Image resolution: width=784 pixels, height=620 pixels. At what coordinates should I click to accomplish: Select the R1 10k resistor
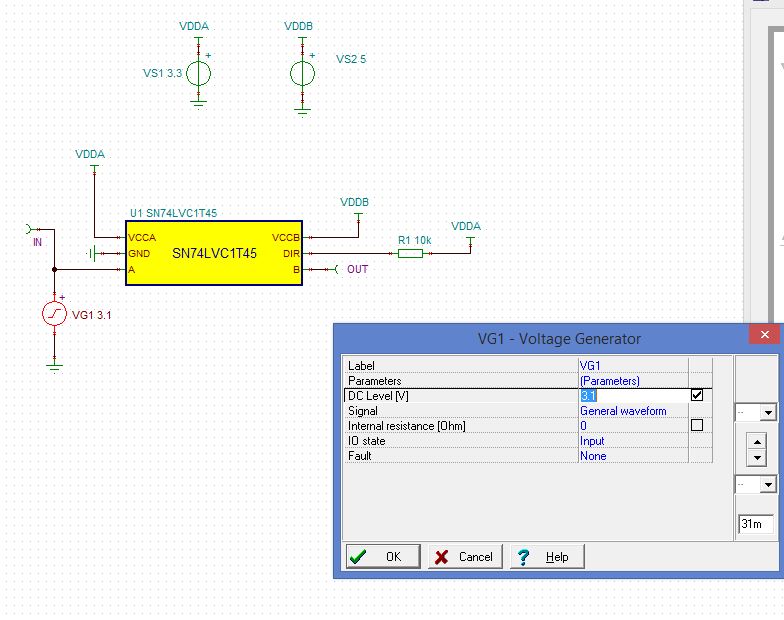coord(410,254)
